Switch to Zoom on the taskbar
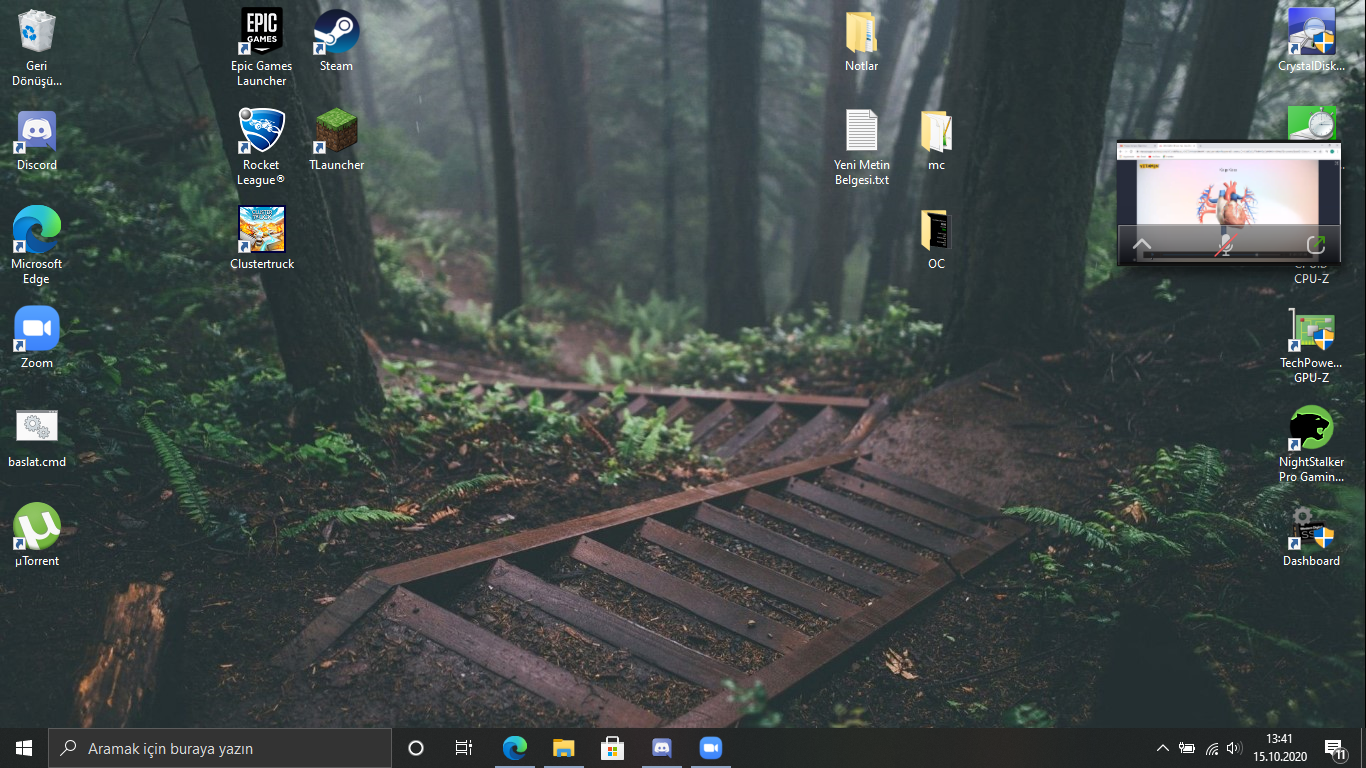 coord(711,748)
